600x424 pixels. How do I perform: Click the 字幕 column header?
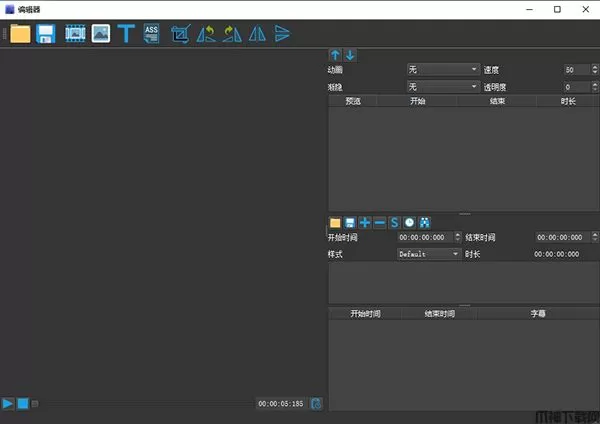[x=537, y=314]
